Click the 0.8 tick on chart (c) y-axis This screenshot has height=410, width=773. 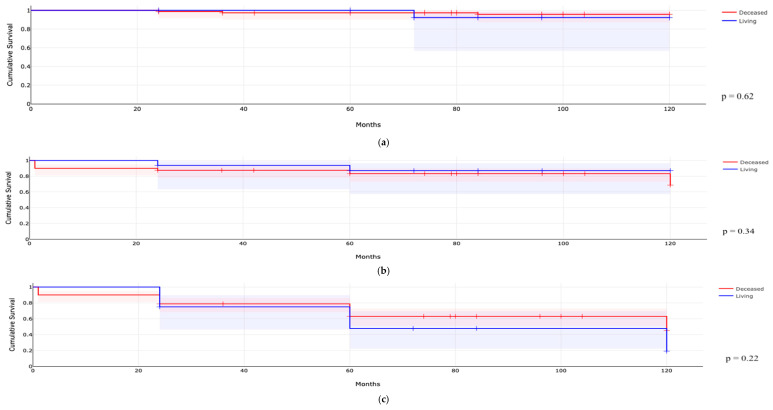click(x=26, y=303)
